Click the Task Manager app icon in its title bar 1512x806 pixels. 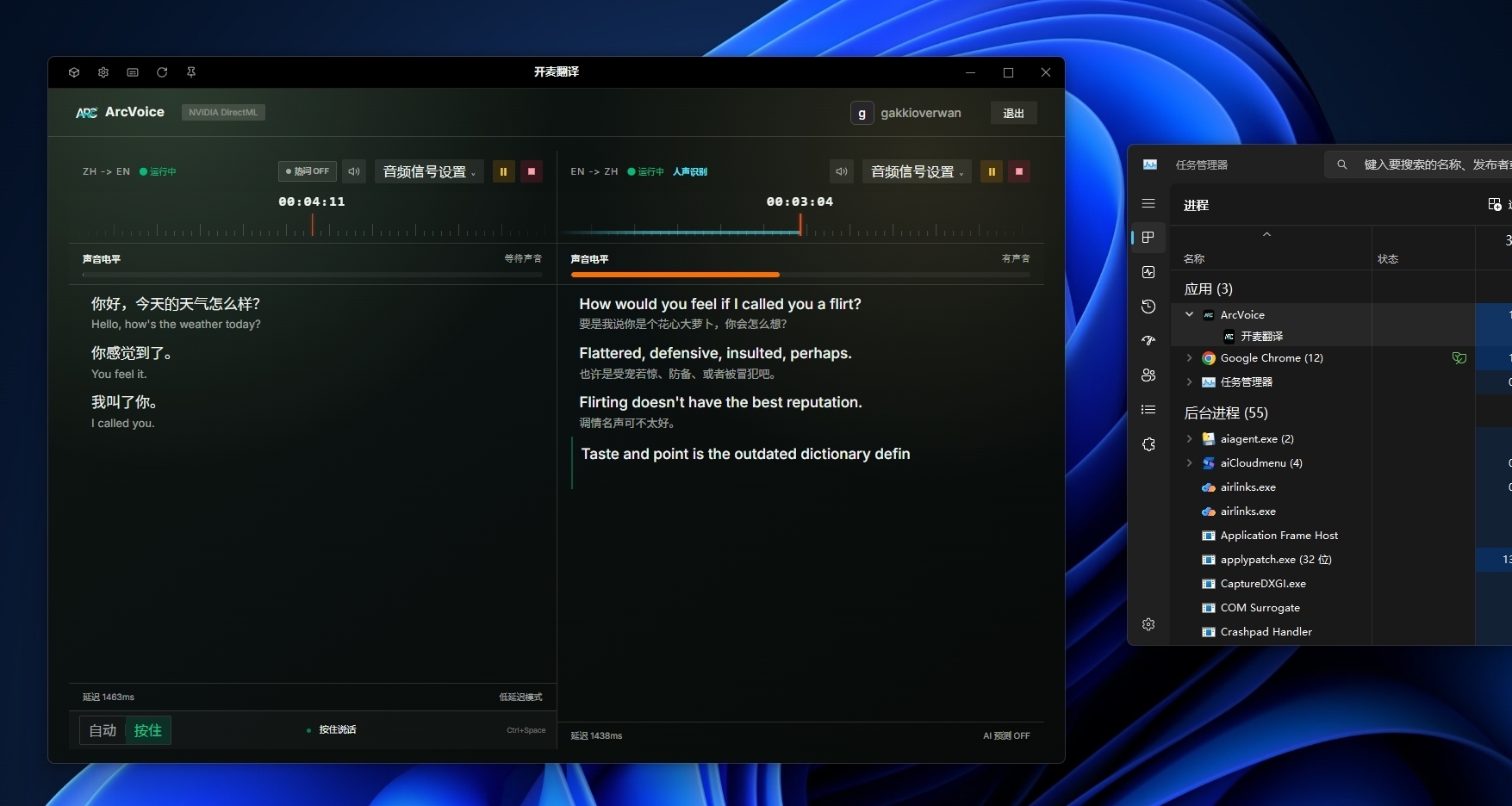coord(1150,164)
